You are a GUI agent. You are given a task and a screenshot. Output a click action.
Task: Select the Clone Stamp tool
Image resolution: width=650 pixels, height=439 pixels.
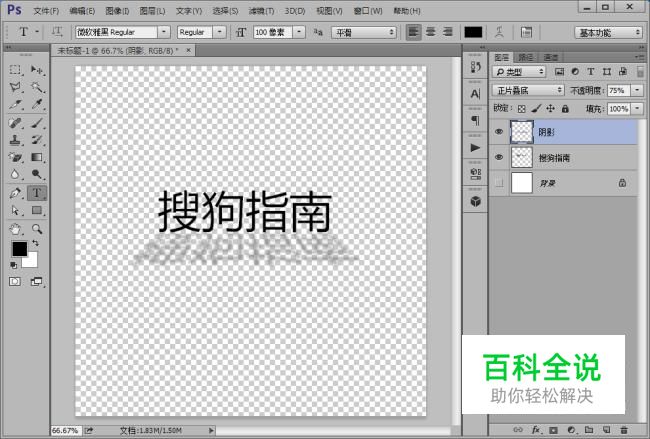15,140
